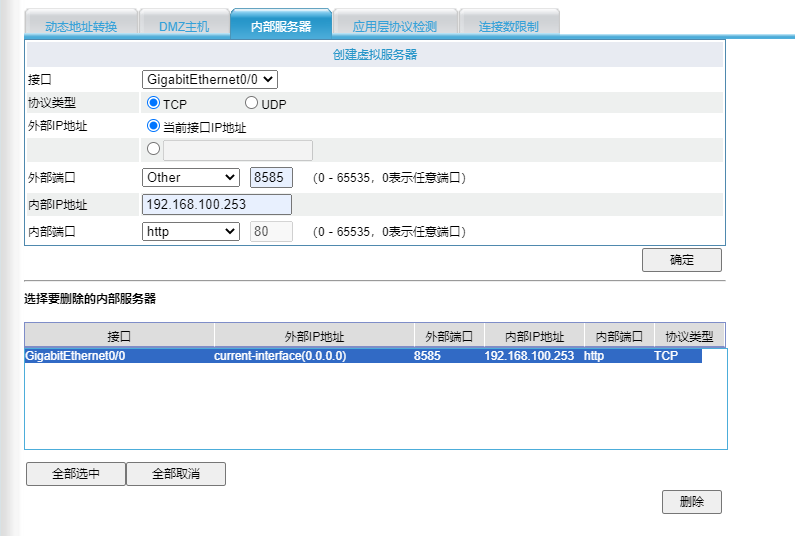The width and height of the screenshot is (795, 536).
Task: Click the 全部取消 button
Action: (176, 474)
